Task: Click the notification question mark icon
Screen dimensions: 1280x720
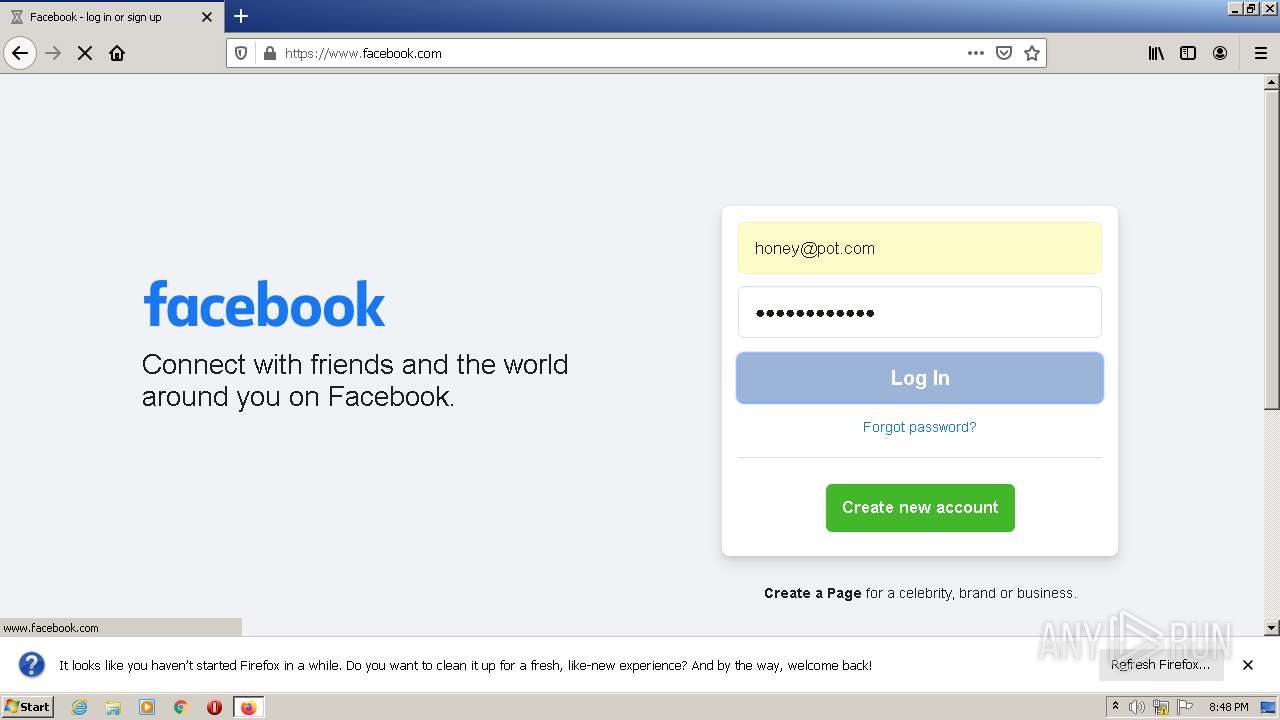Action: (32, 665)
